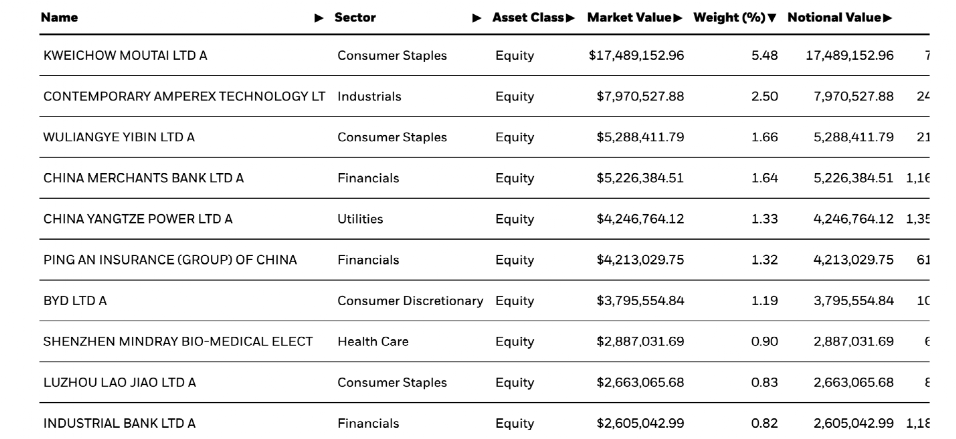Click SHENZHEN MINDRAY BIO-MEDICAL row
The image size is (956, 439).
click(x=177, y=342)
